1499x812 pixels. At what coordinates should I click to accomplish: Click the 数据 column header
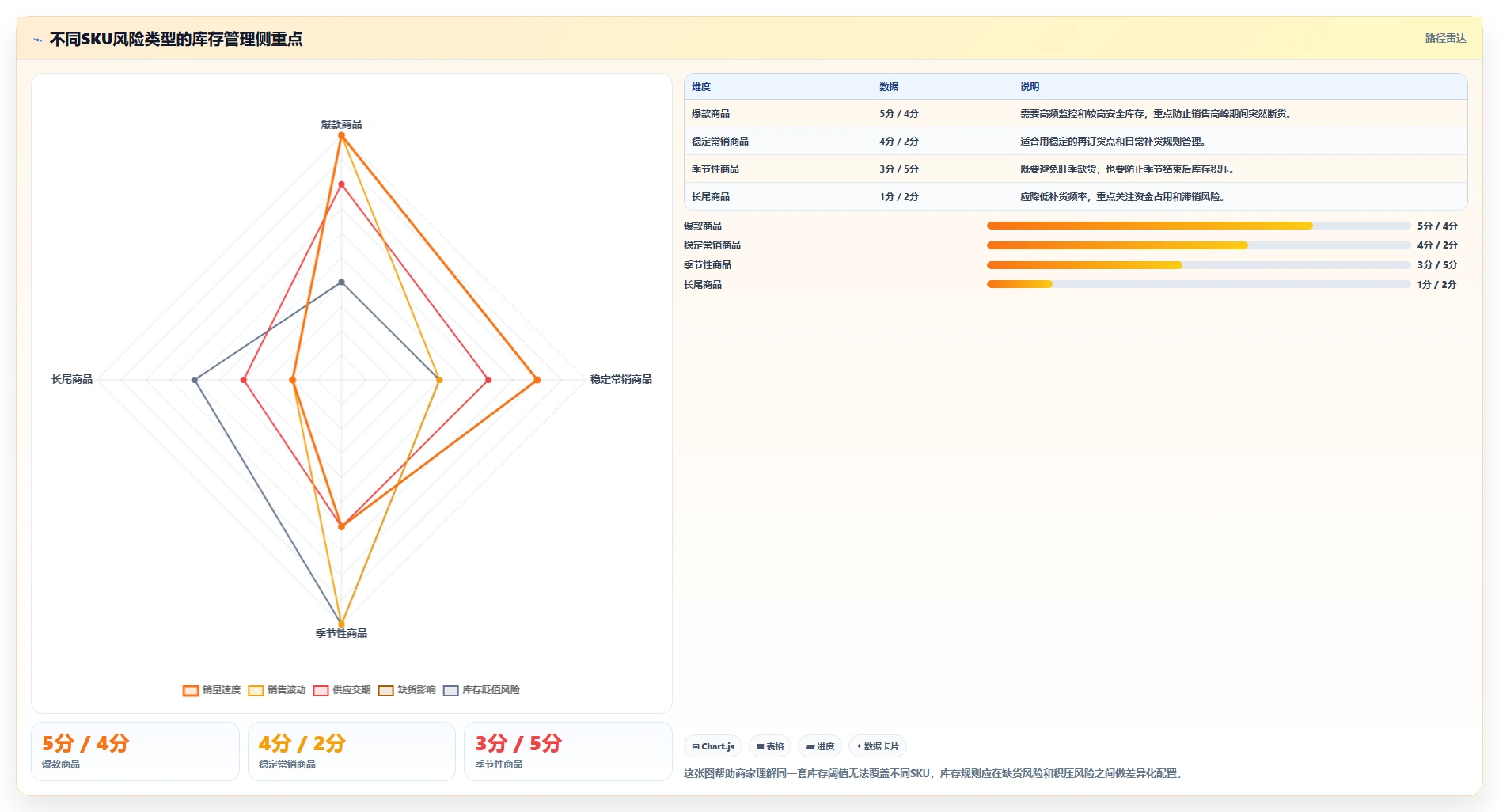pos(889,87)
